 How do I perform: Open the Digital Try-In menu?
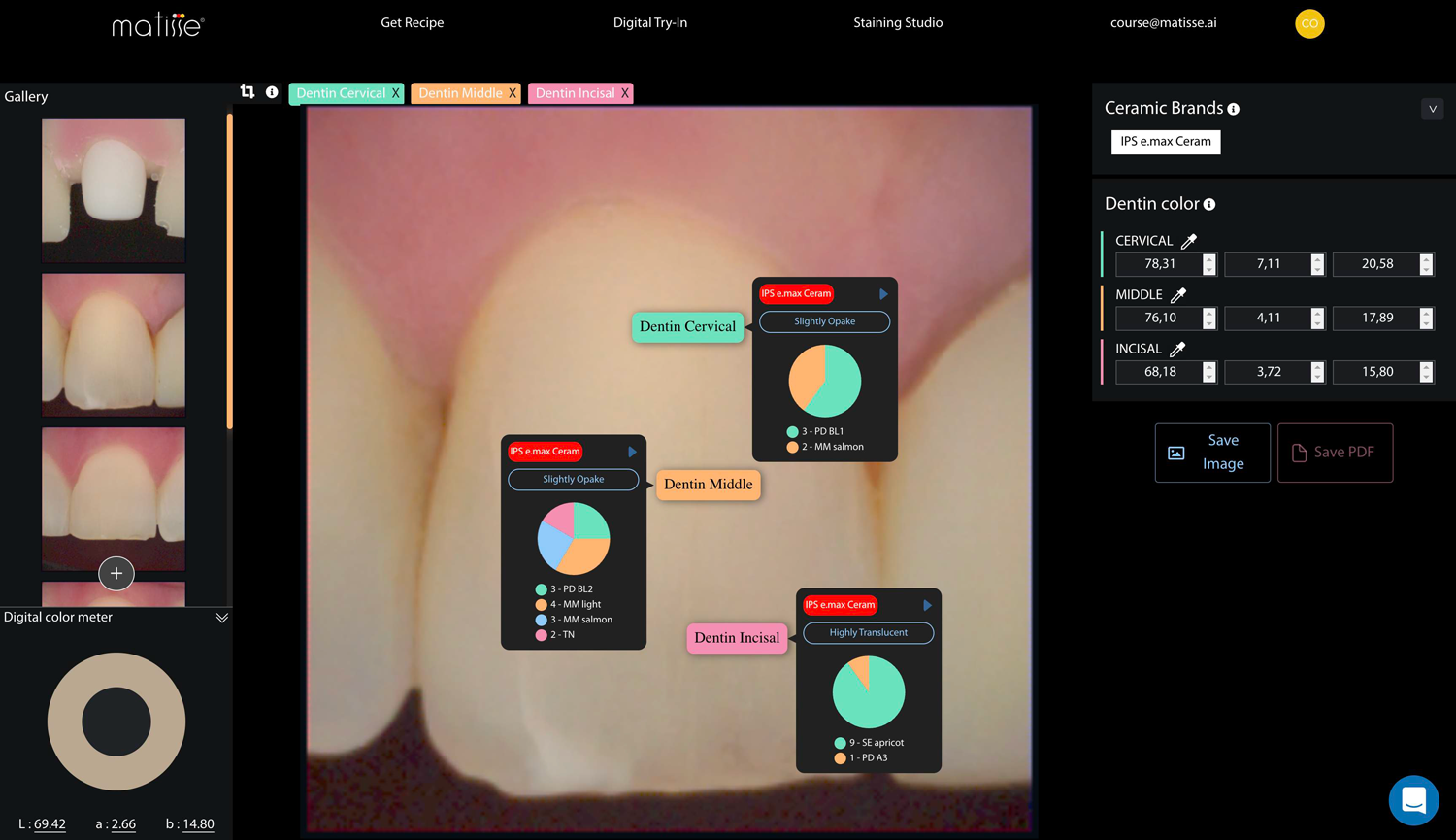pos(650,22)
